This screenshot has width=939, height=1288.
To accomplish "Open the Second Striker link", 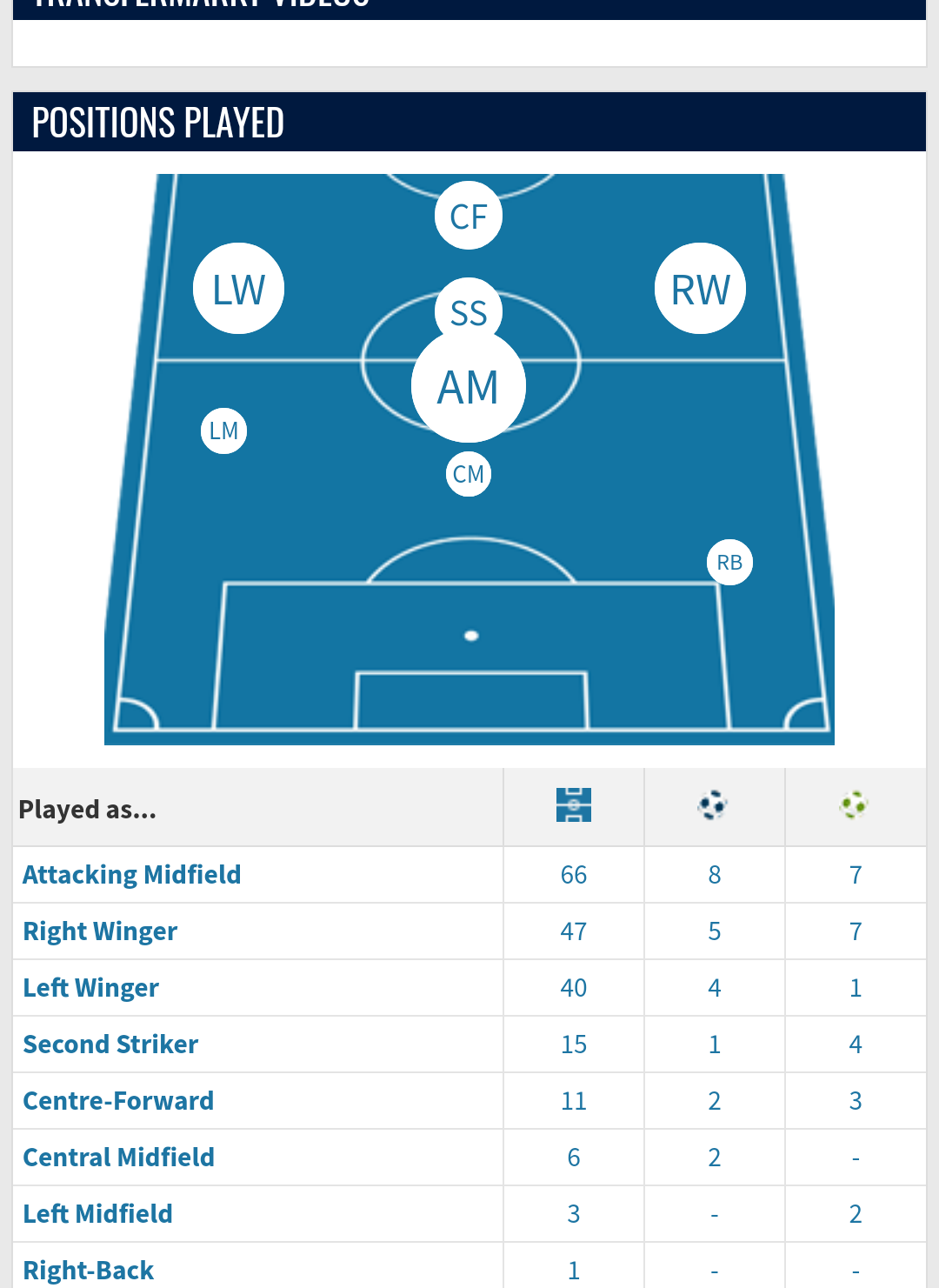I will tap(110, 1044).
